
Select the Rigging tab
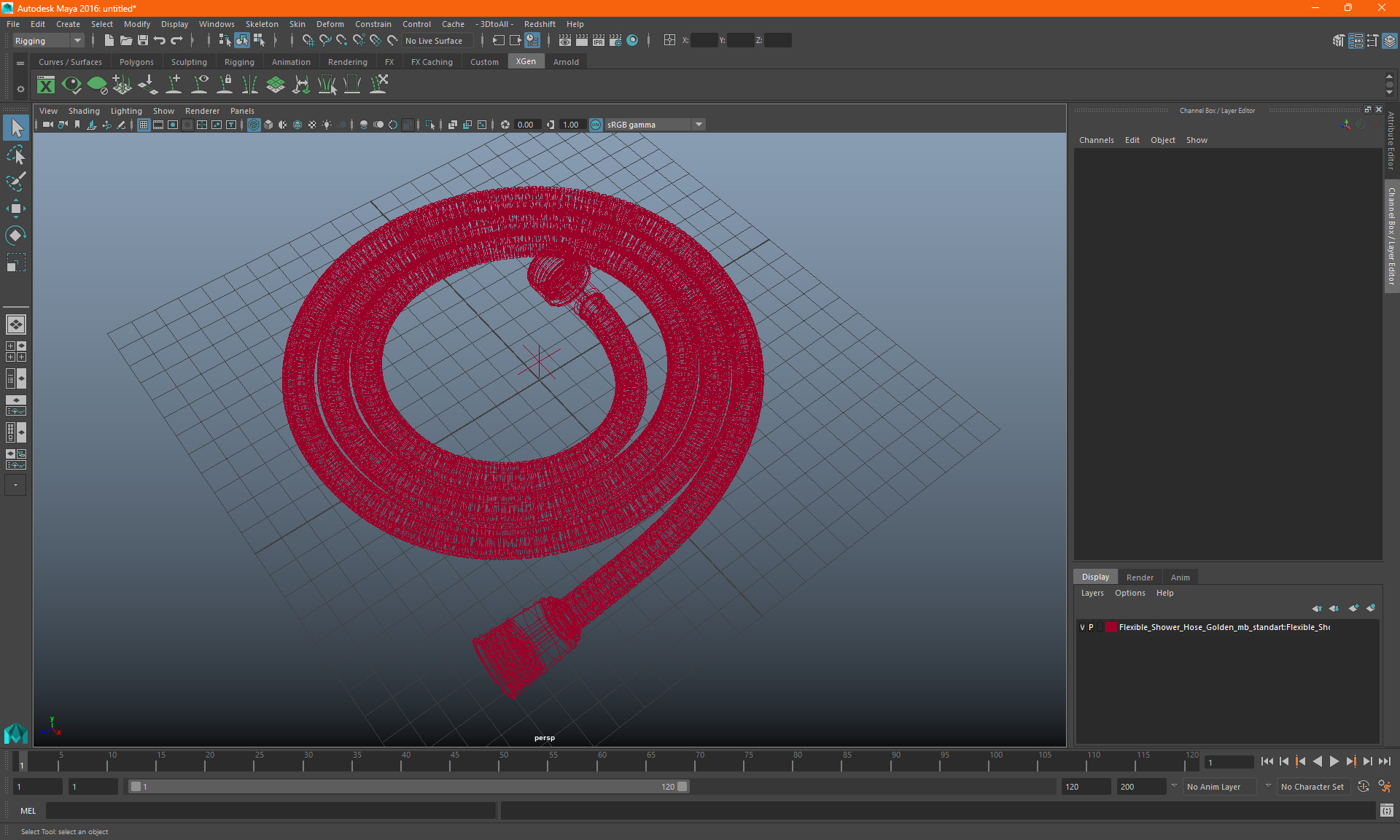(238, 62)
